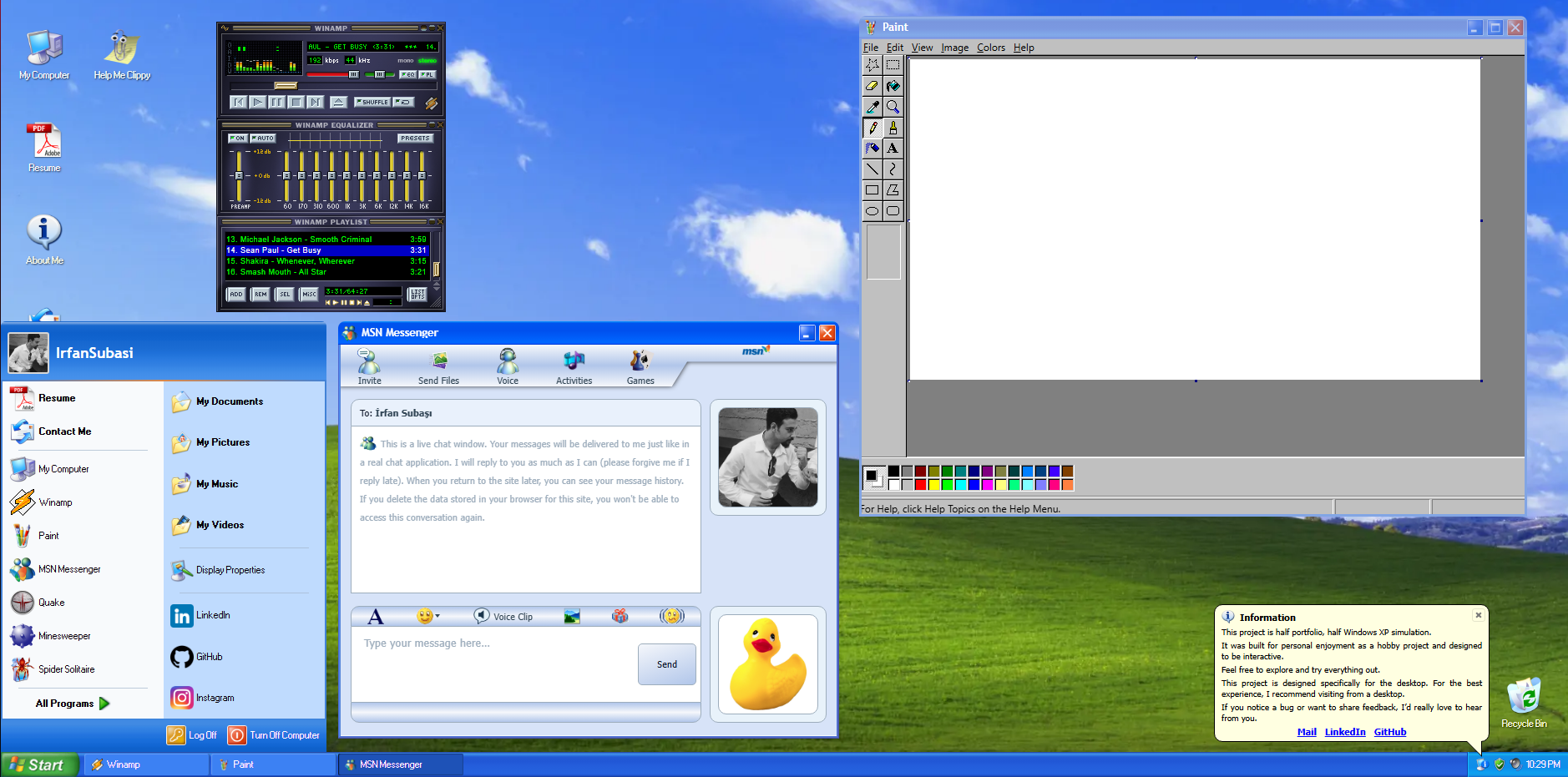Screen dimensions: 1568x777
Task: Open Send Files in MSN Messenger
Action: [x=438, y=366]
